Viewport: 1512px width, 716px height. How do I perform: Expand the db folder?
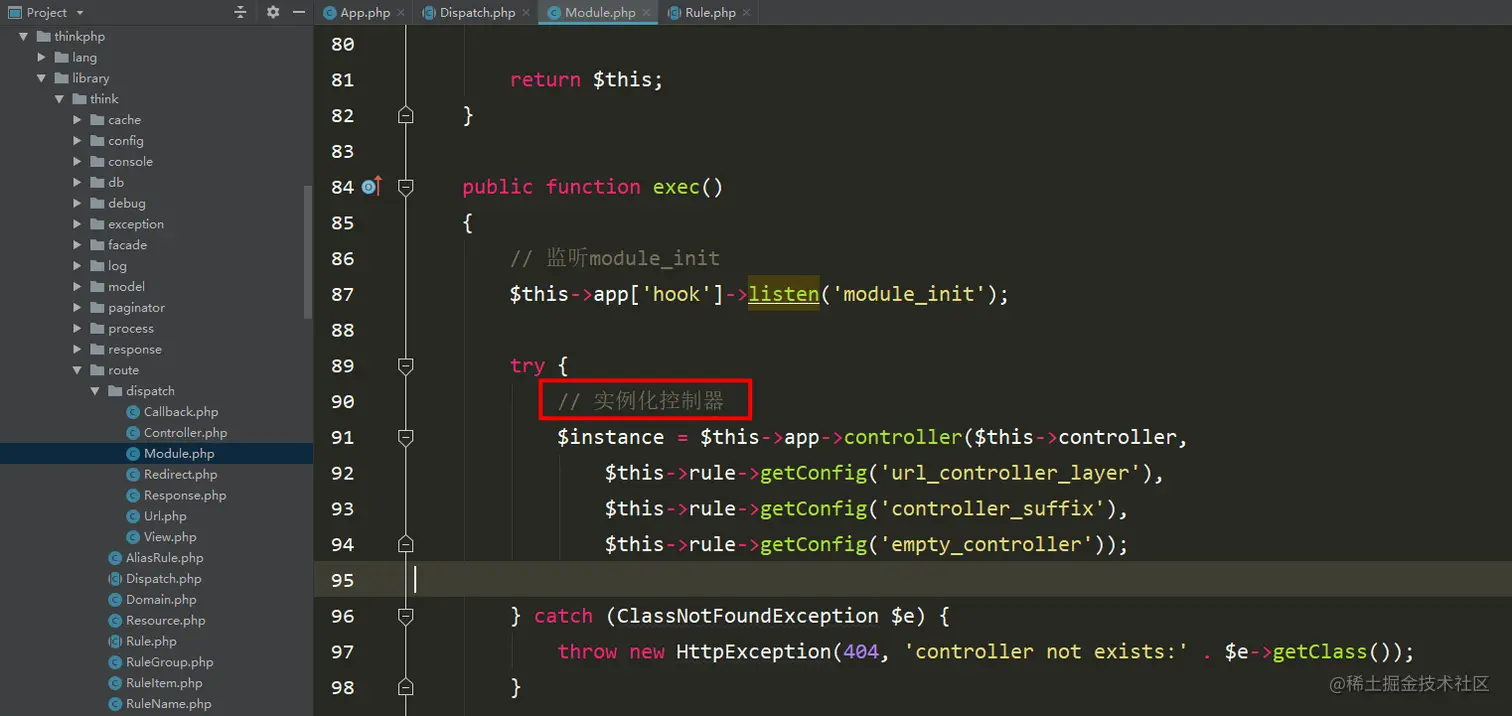click(x=77, y=182)
